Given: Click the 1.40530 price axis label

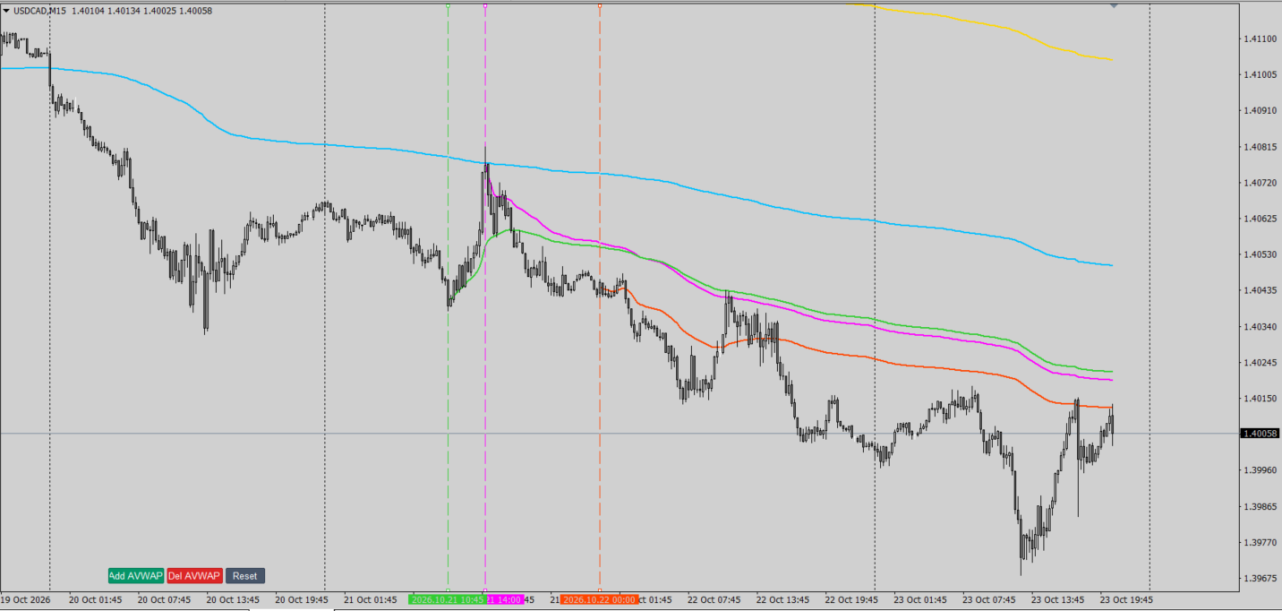Looking at the screenshot, I should coord(1258,255).
